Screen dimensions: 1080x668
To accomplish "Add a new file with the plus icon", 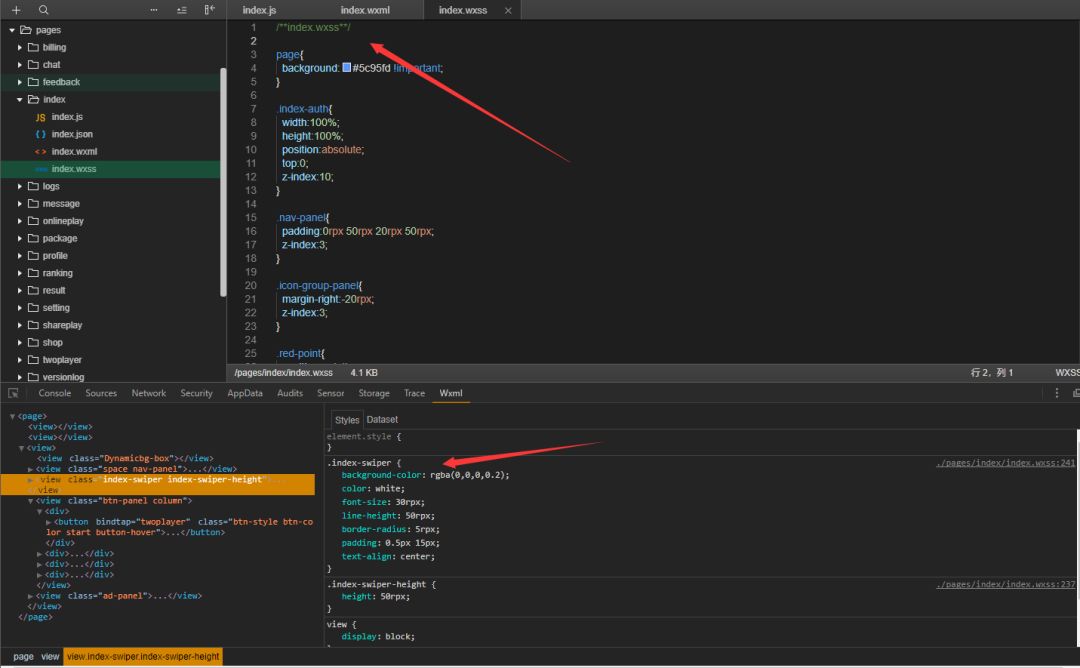I will point(16,10).
